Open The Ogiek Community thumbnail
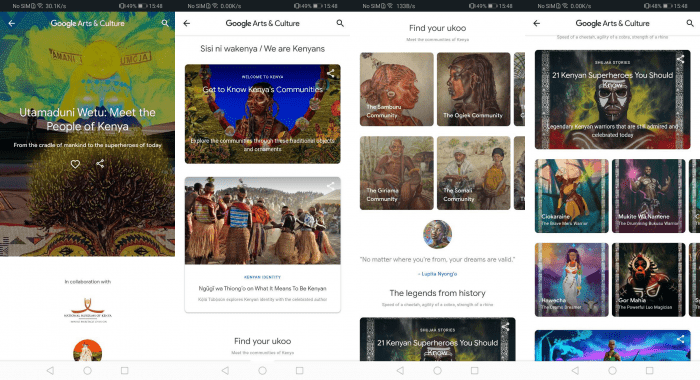 coord(474,89)
